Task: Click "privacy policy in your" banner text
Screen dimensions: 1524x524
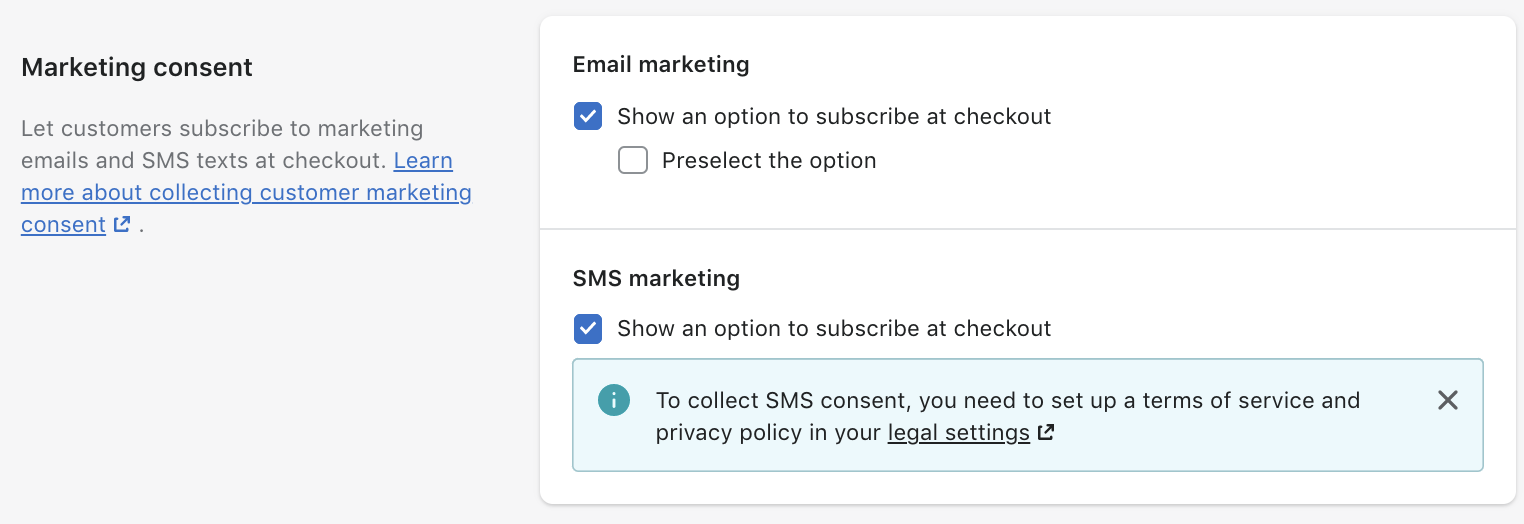Action: pos(768,433)
